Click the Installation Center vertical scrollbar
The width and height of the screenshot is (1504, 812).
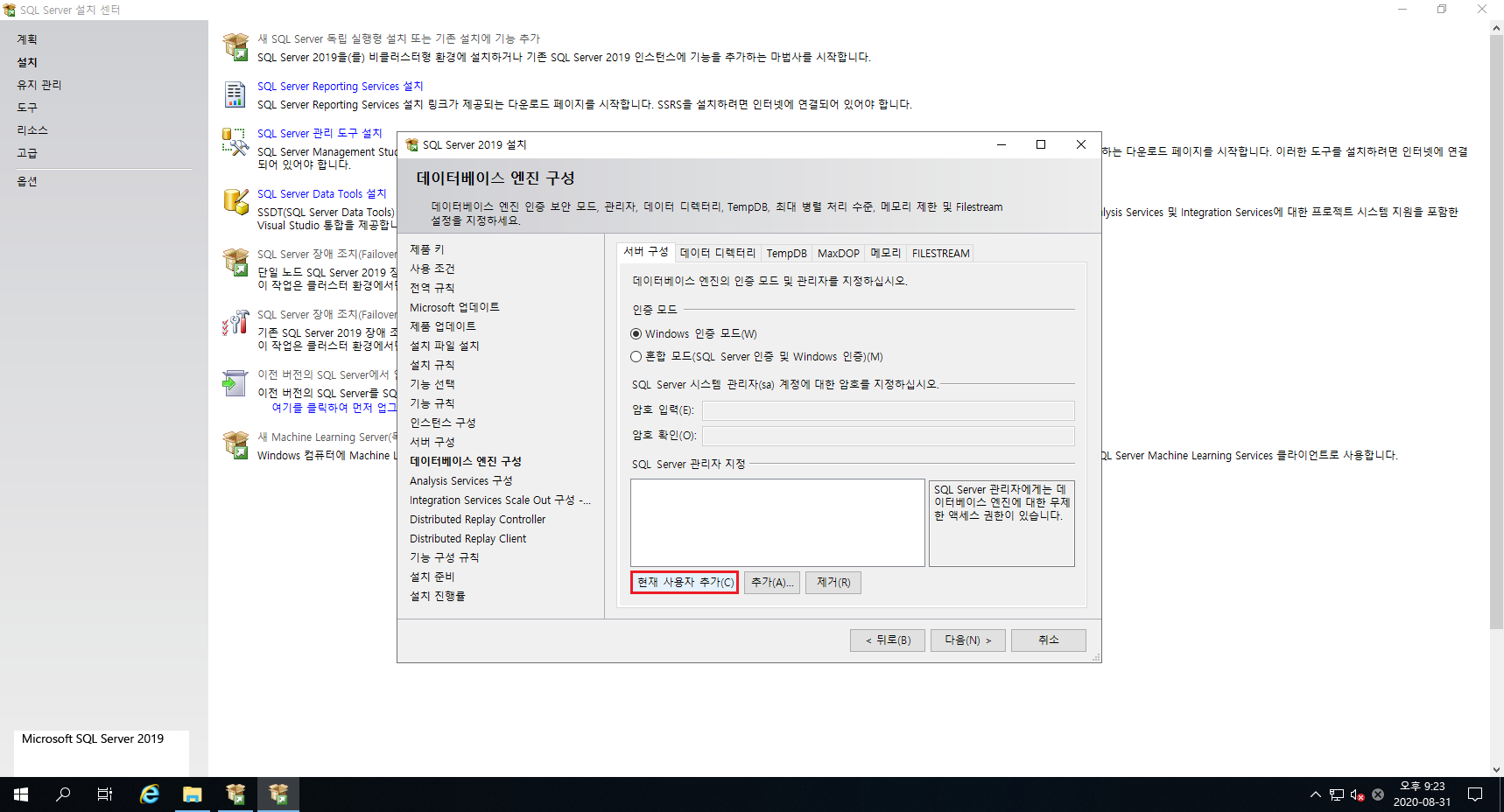pyautogui.click(x=1496, y=332)
